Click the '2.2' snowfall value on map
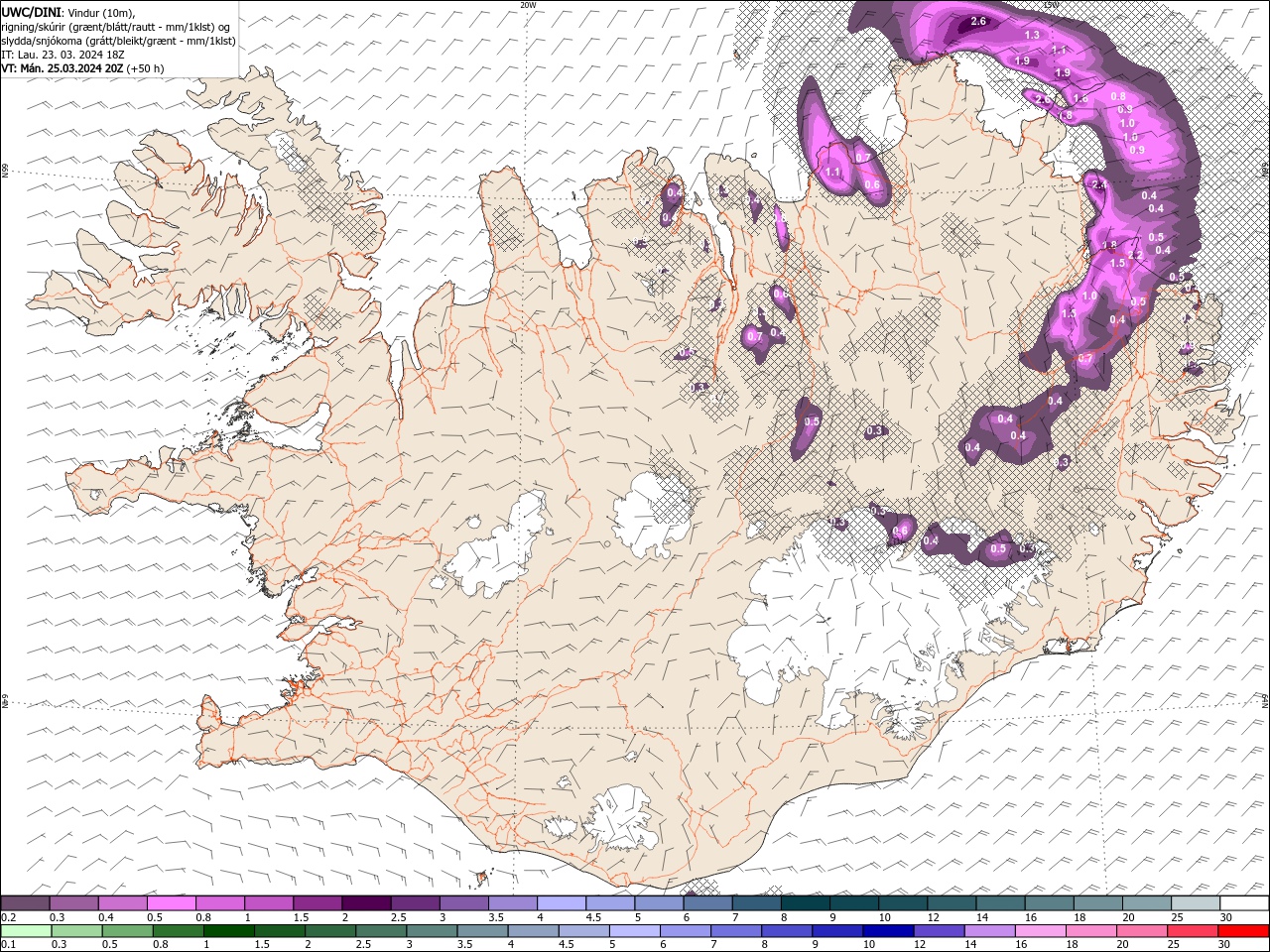Image resolution: width=1270 pixels, height=952 pixels. click(1137, 255)
